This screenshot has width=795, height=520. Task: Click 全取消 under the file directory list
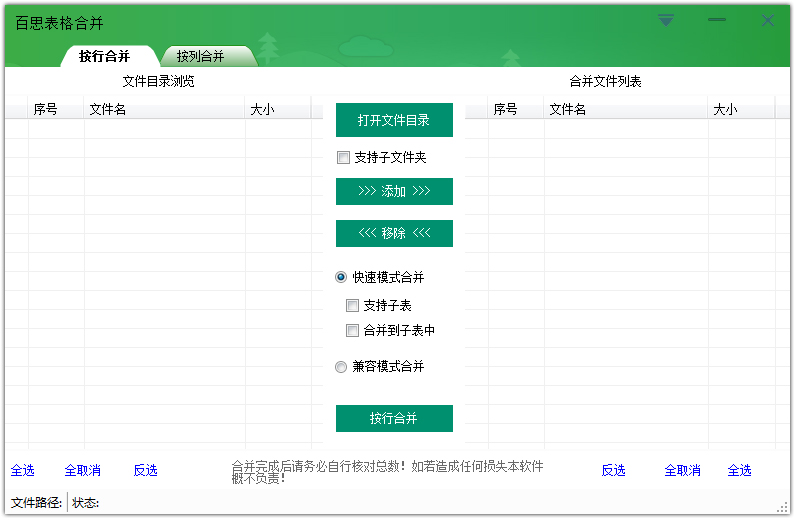click(83, 470)
